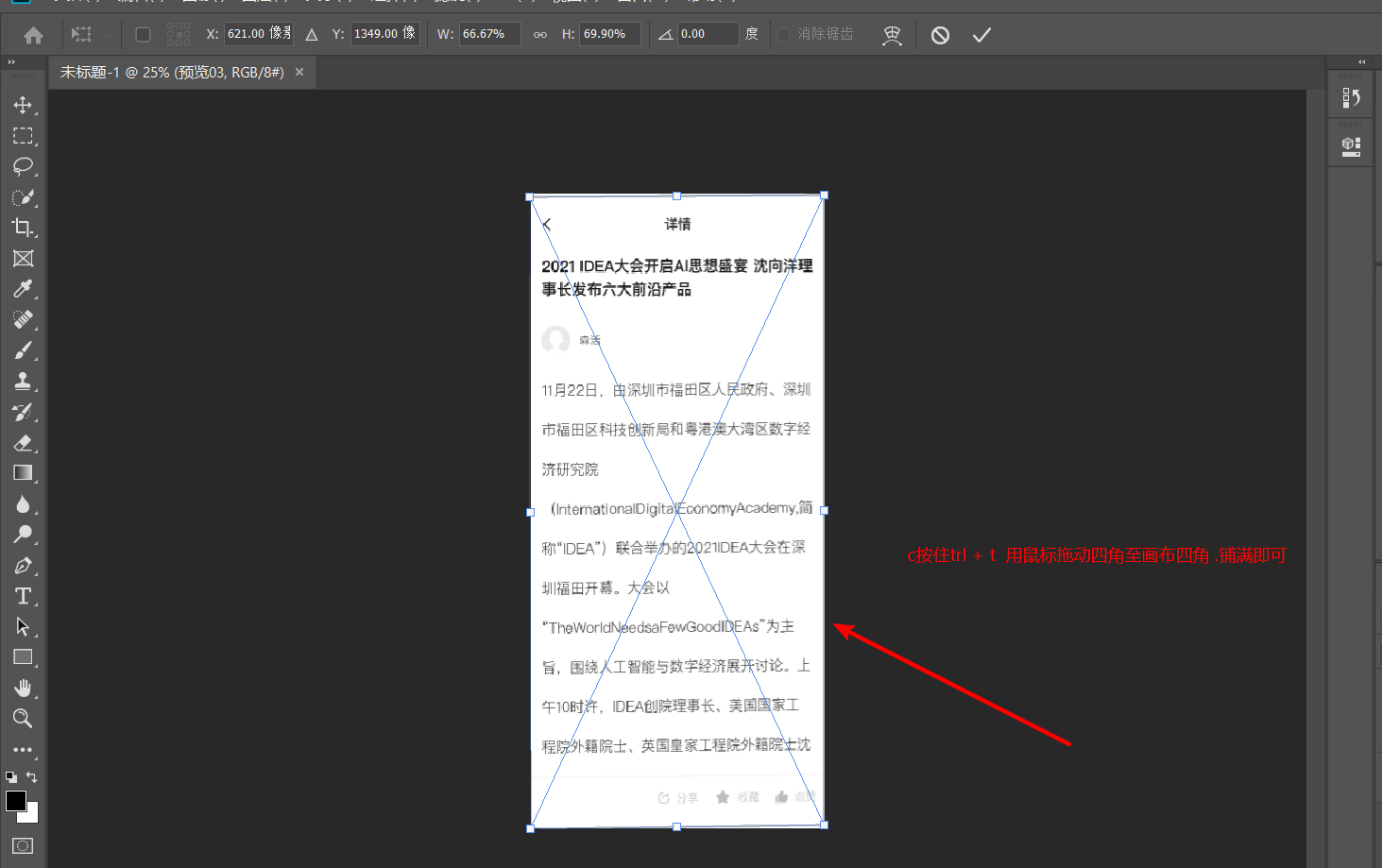Toggle the maintain aspect ratio link
The image size is (1382, 868).
click(540, 35)
